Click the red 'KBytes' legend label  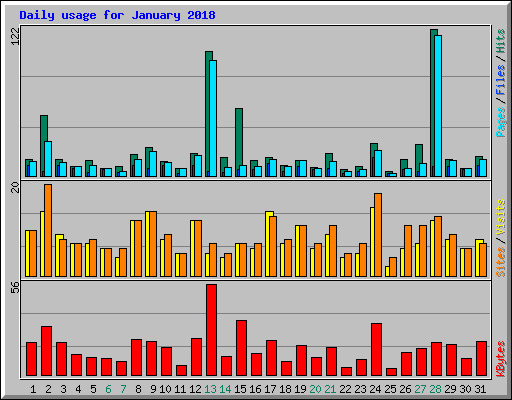[501, 359]
